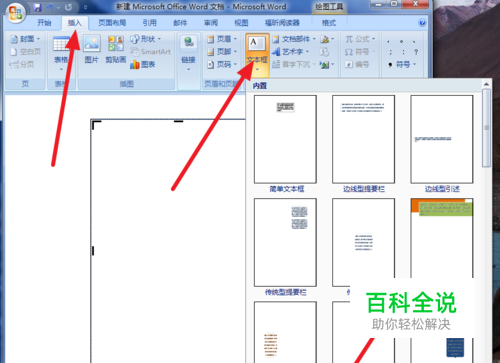This screenshot has height=363, width=500.
Task: Click the gallery vertical scrollbar thumb
Action: (x=486, y=128)
